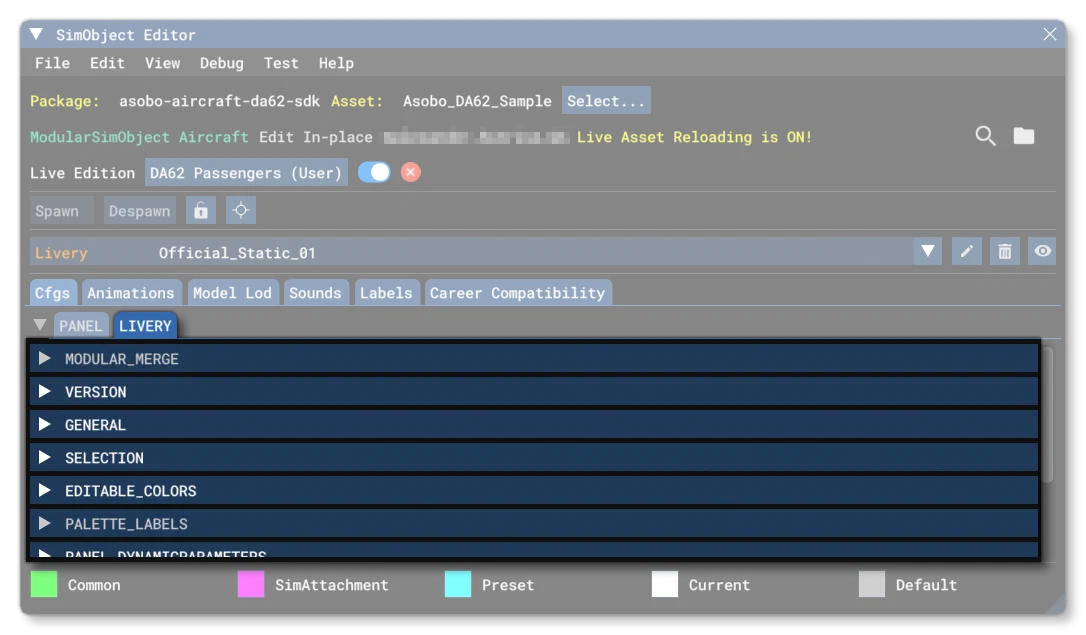Toggle the Live Edition switch
Image resolution: width=1086 pixels, height=635 pixels.
coord(374,172)
